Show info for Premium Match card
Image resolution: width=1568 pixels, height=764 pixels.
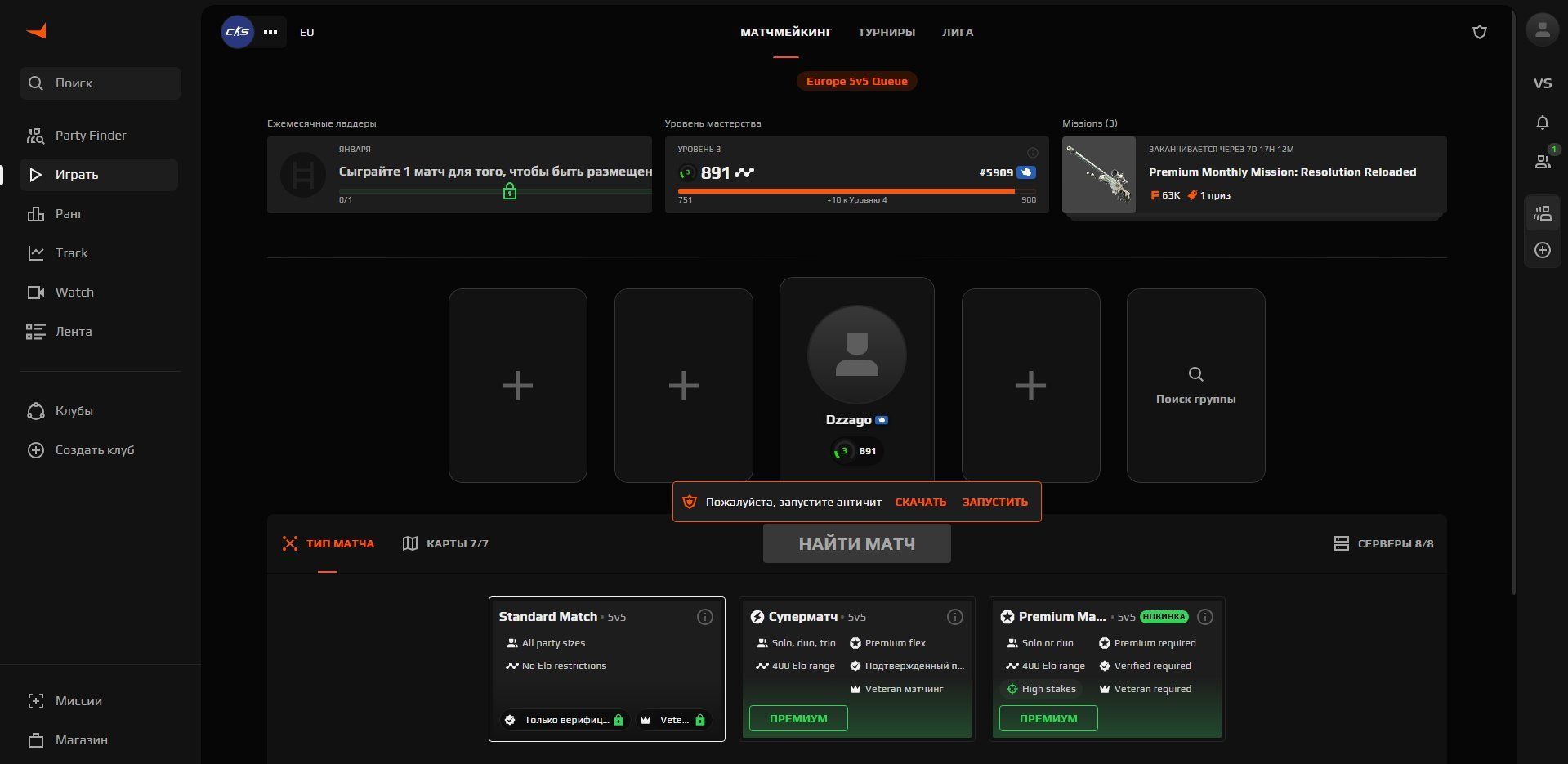(1204, 617)
